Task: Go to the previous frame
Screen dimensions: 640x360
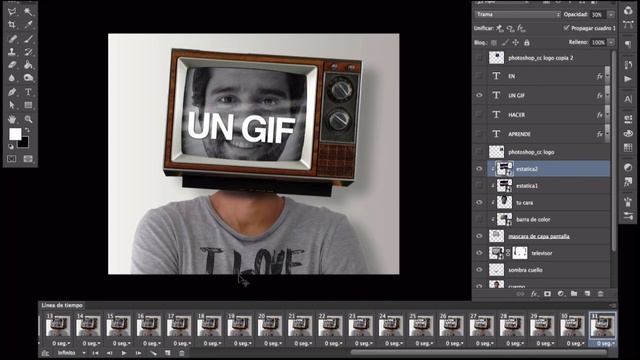Action: click(x=109, y=353)
